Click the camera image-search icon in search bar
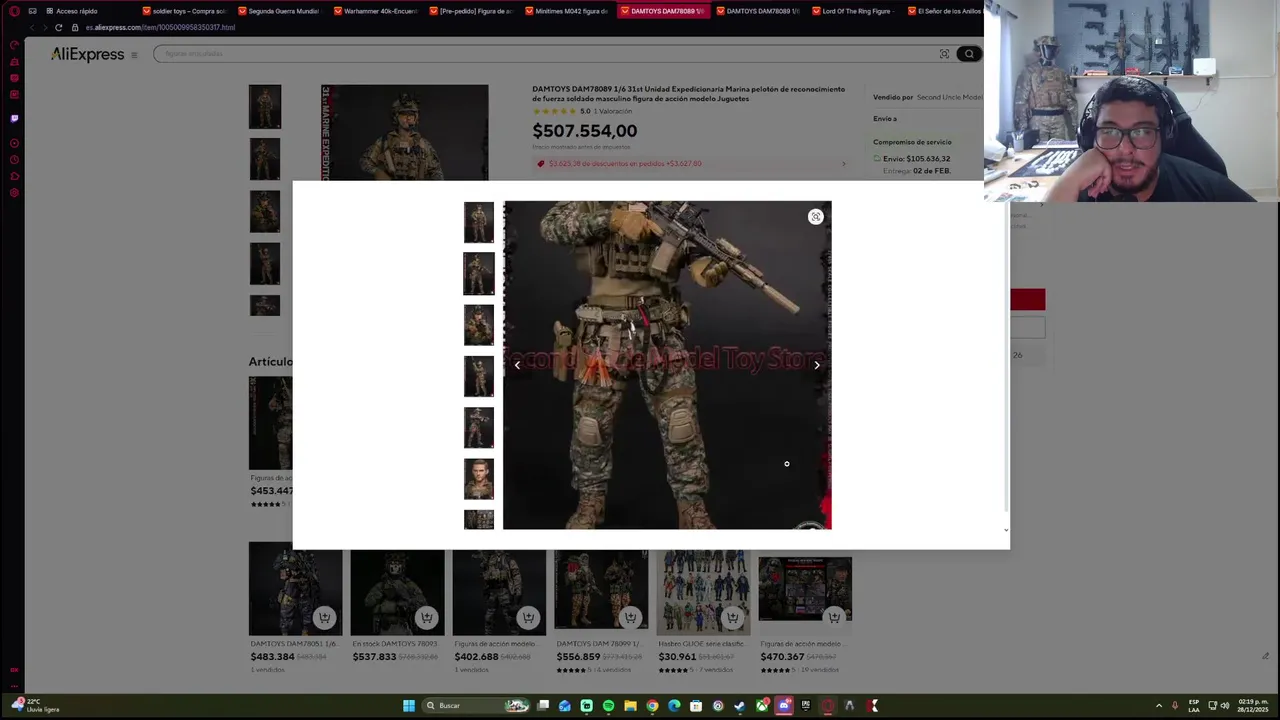The width and height of the screenshot is (1280, 720). point(944,54)
